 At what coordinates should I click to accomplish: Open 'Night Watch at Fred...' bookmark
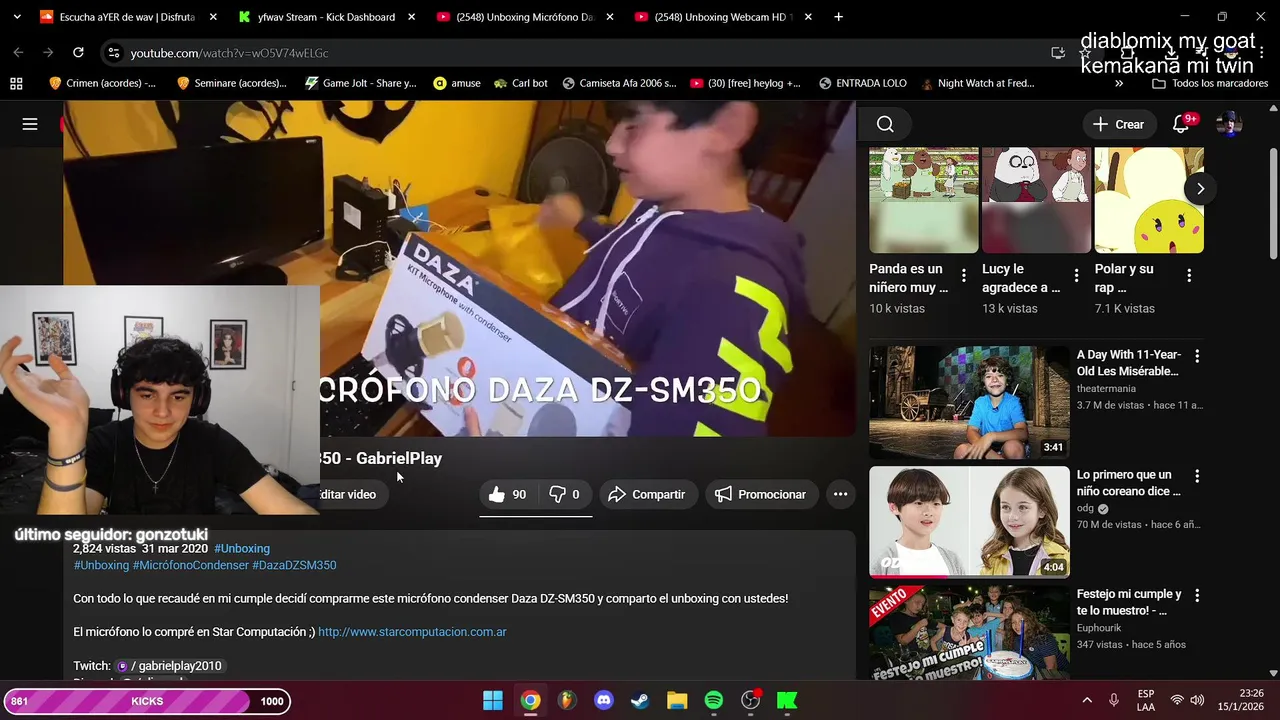(x=977, y=83)
